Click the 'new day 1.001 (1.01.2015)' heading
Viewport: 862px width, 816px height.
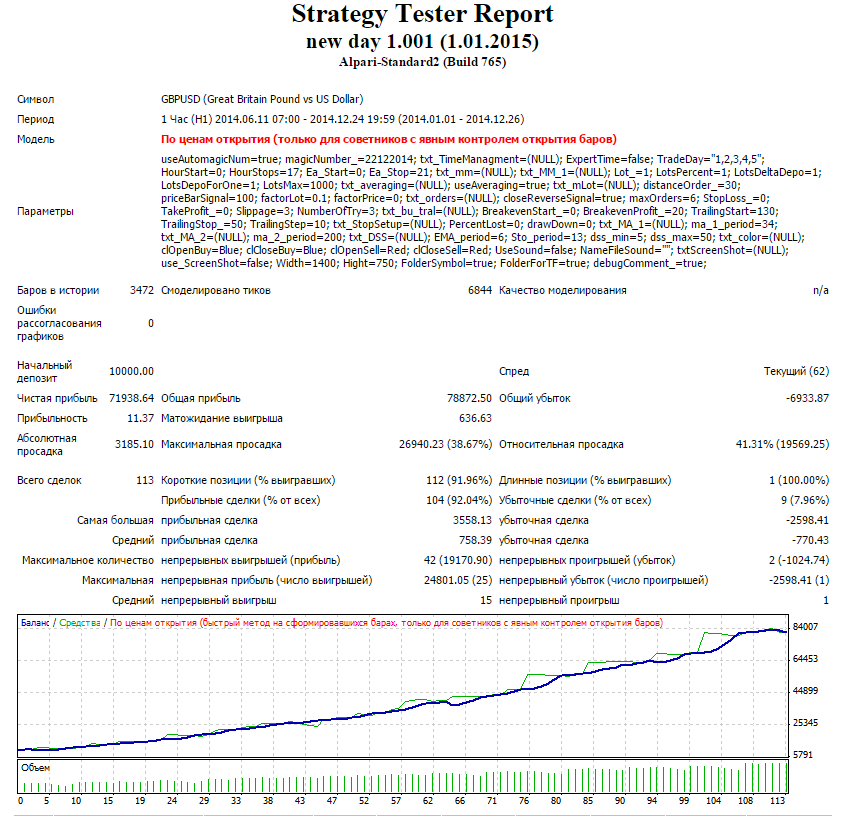422,41
